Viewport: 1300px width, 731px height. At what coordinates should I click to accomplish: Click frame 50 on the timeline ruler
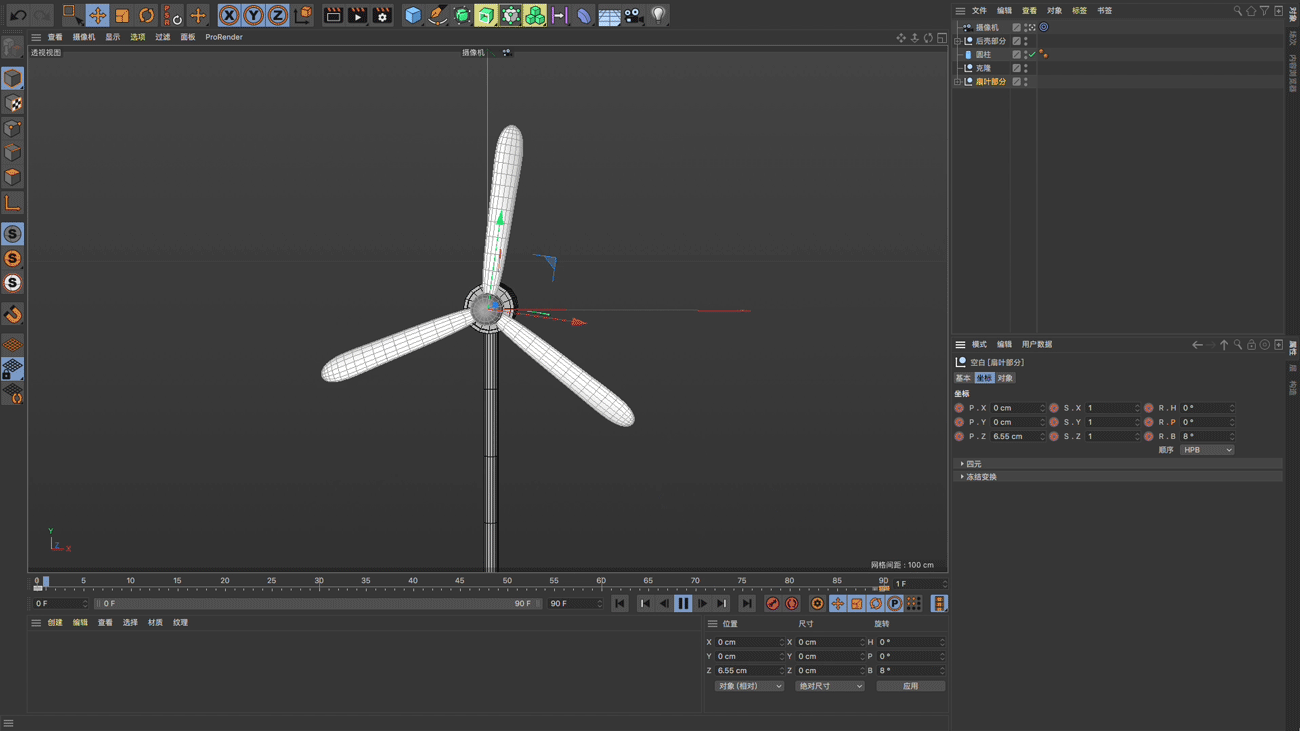click(507, 582)
